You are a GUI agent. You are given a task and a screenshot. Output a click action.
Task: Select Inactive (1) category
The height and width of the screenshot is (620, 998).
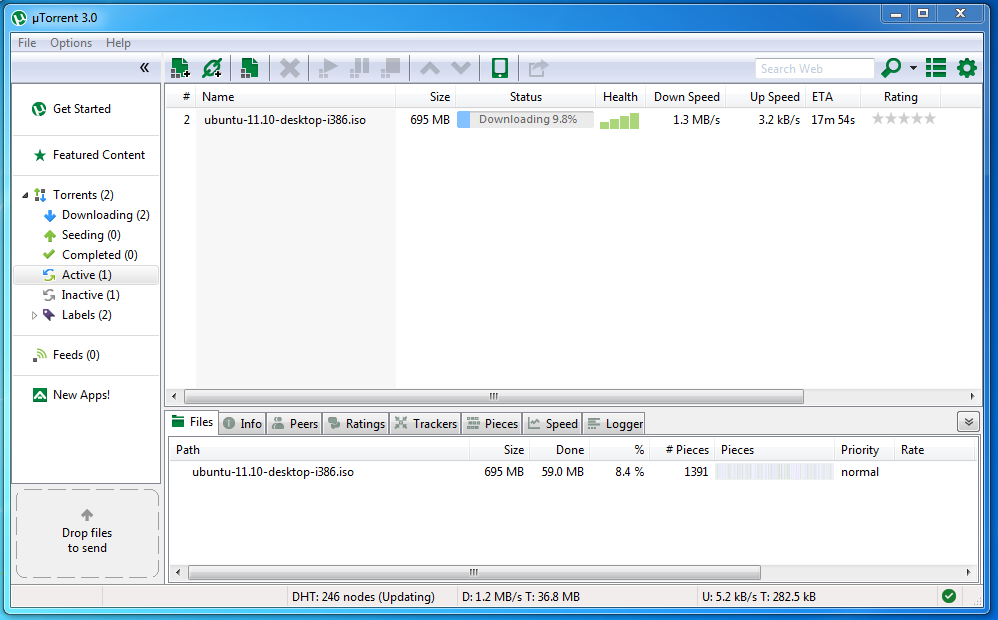pyautogui.click(x=90, y=295)
